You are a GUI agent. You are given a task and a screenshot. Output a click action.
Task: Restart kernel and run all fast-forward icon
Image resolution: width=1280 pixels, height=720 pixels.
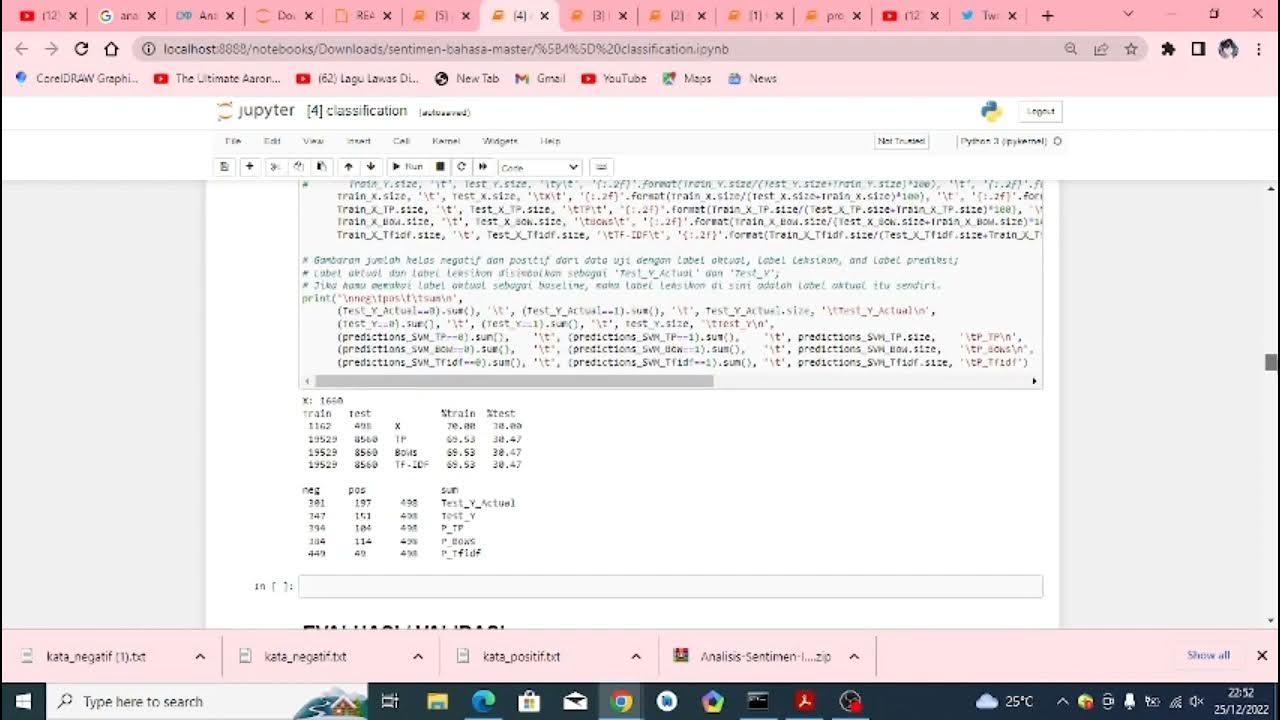[483, 167]
